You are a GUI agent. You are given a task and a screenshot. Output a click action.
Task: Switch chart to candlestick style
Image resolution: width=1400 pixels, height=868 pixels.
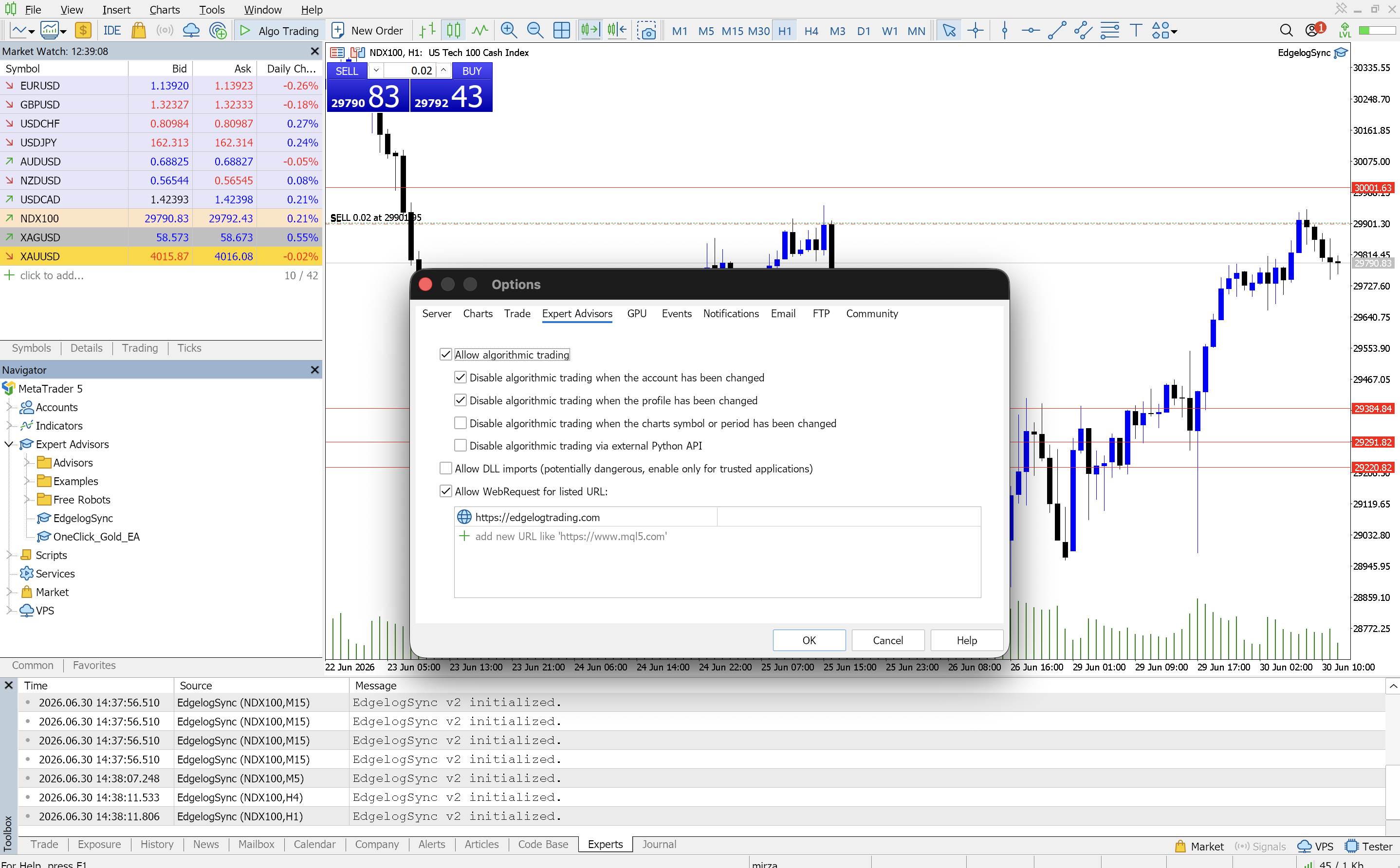pyautogui.click(x=454, y=31)
